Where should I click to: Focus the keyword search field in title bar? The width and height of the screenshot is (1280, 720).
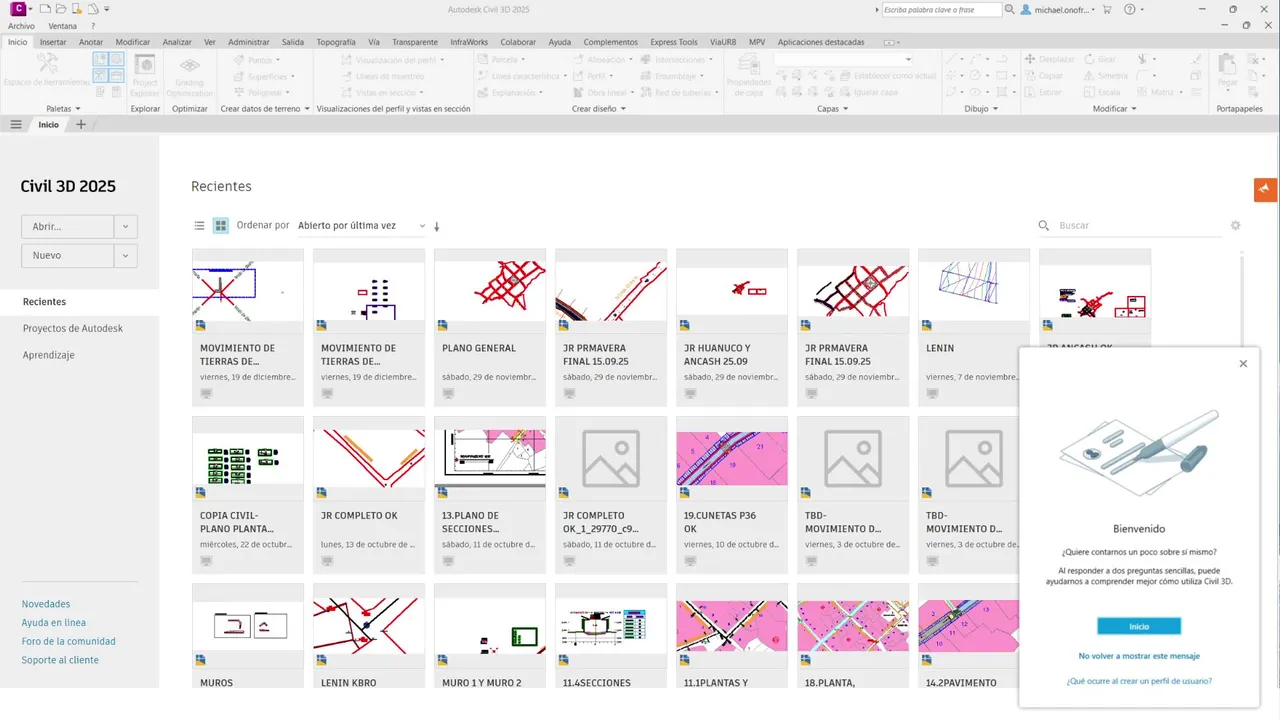(941, 9)
